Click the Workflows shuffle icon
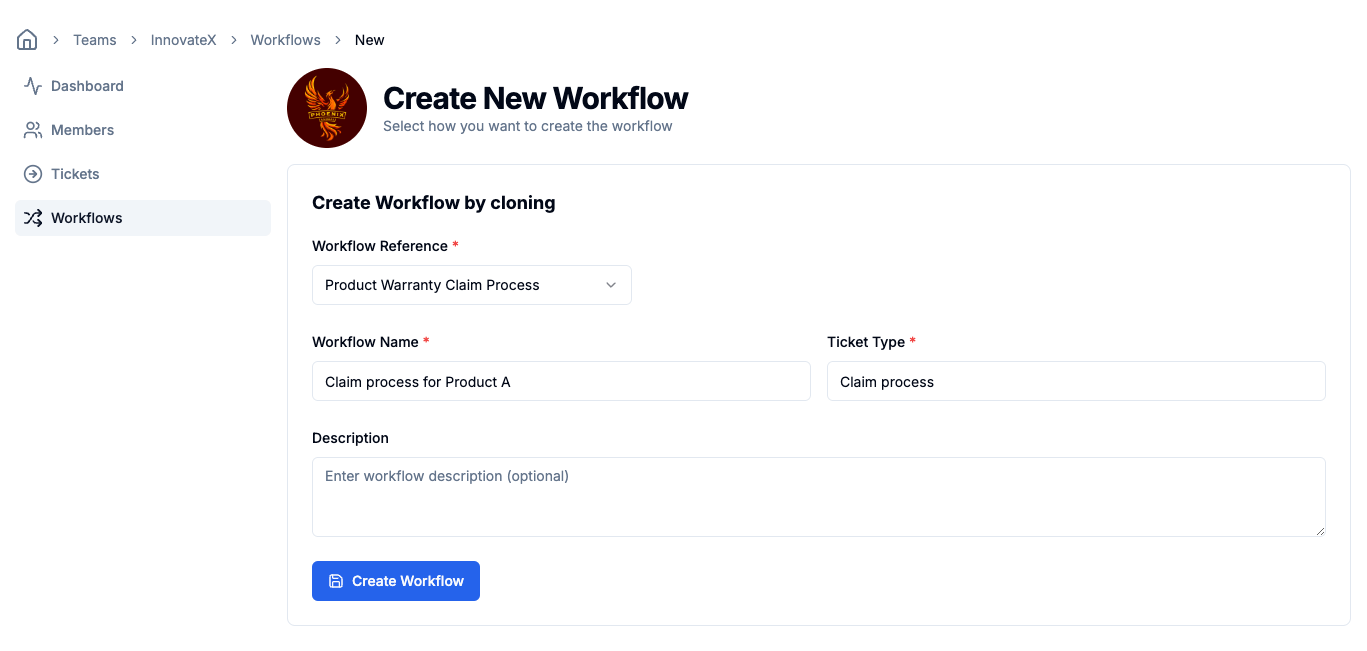This screenshot has height=651, width=1367. point(32,217)
